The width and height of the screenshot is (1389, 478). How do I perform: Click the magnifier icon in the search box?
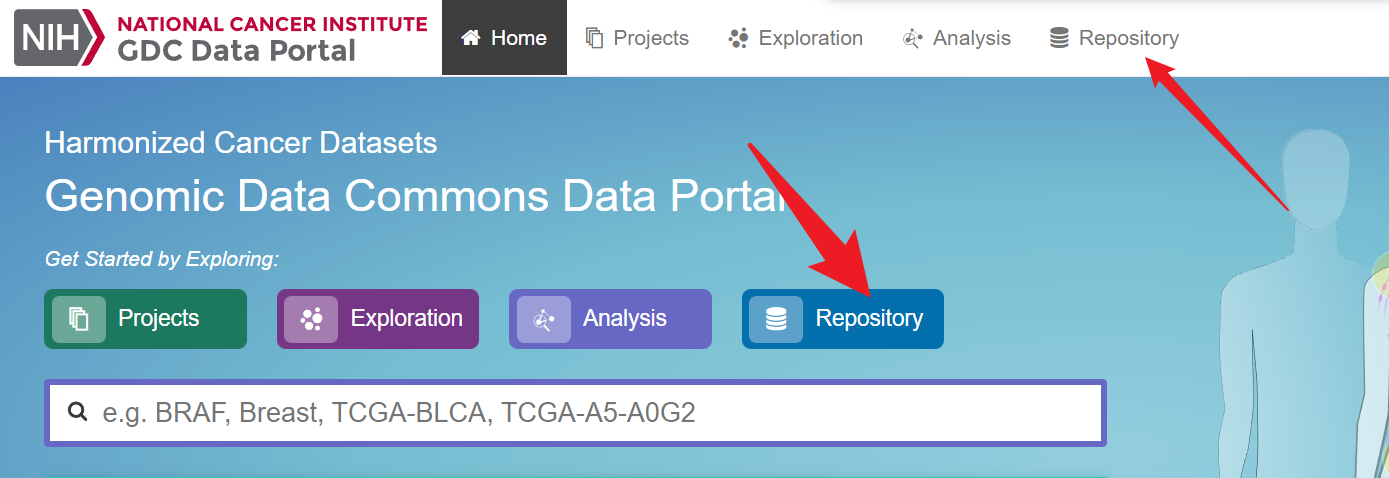77,411
